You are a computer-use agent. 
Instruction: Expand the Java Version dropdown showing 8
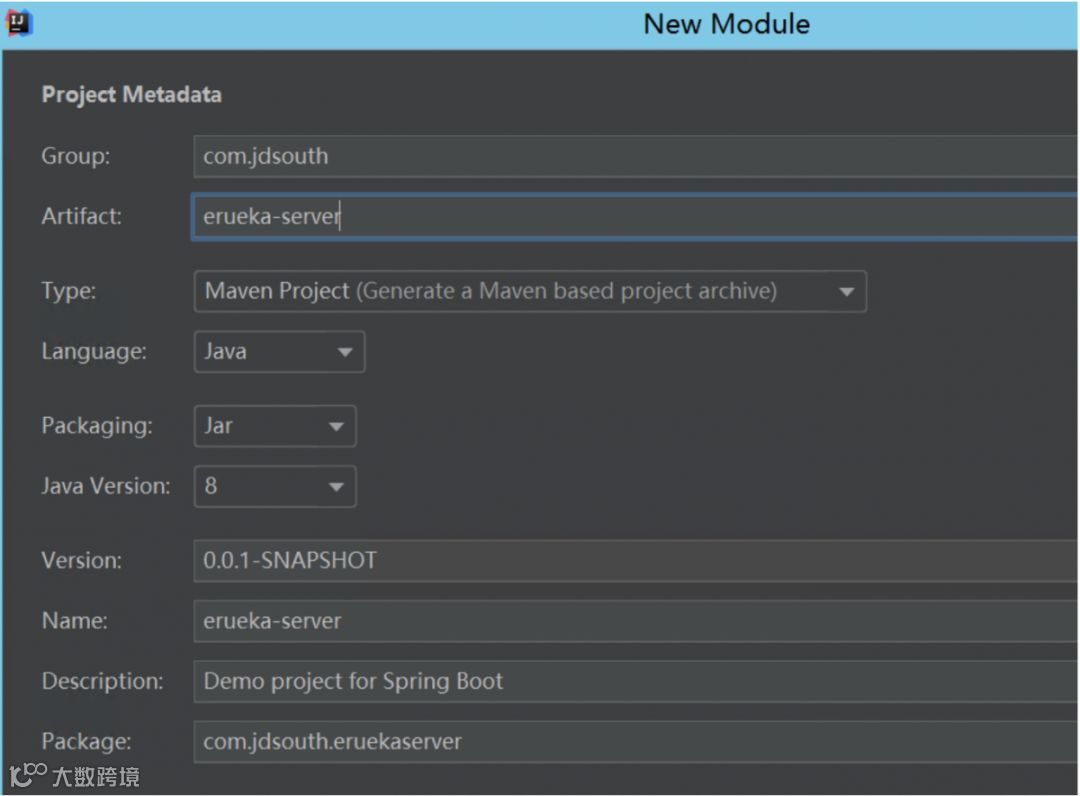274,486
